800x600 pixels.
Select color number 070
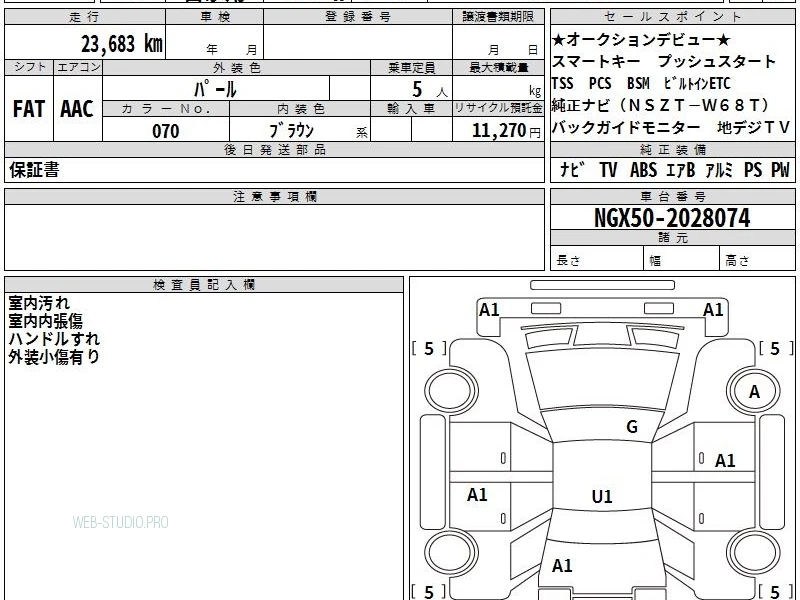click(166, 131)
